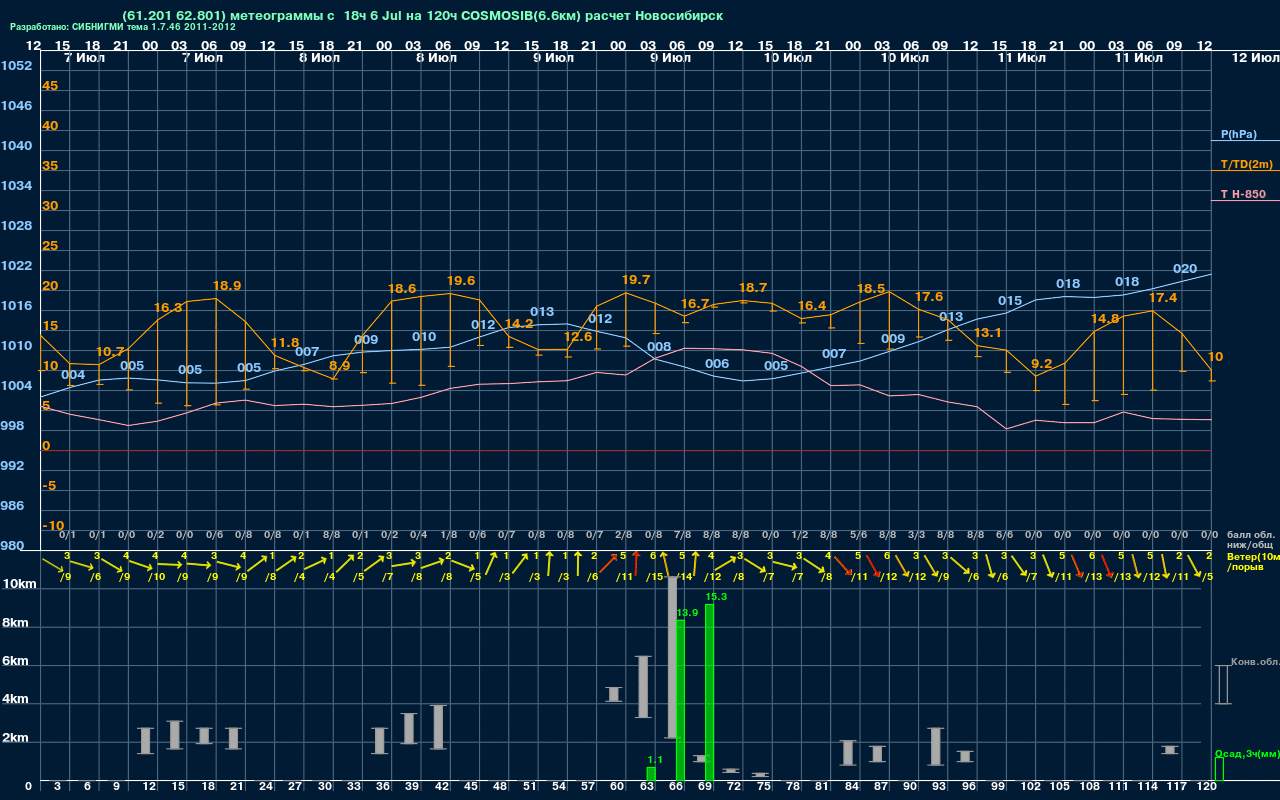Image resolution: width=1280 pixels, height=800 pixels.
Task: Click the 12 Июл date label
Action: click(1254, 58)
